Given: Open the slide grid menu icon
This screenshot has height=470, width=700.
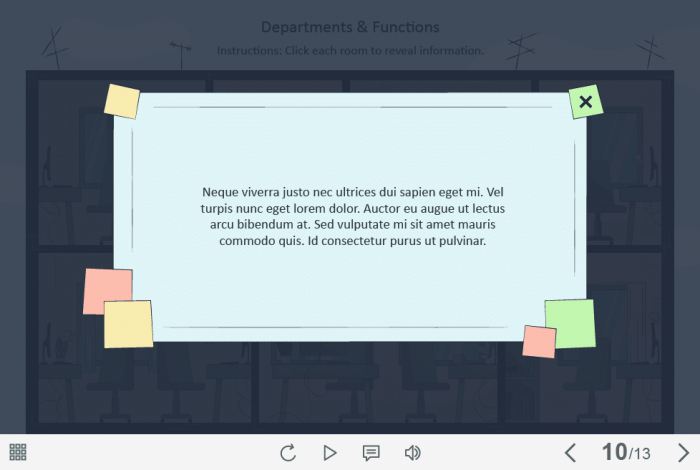Looking at the screenshot, I should click(x=18, y=452).
